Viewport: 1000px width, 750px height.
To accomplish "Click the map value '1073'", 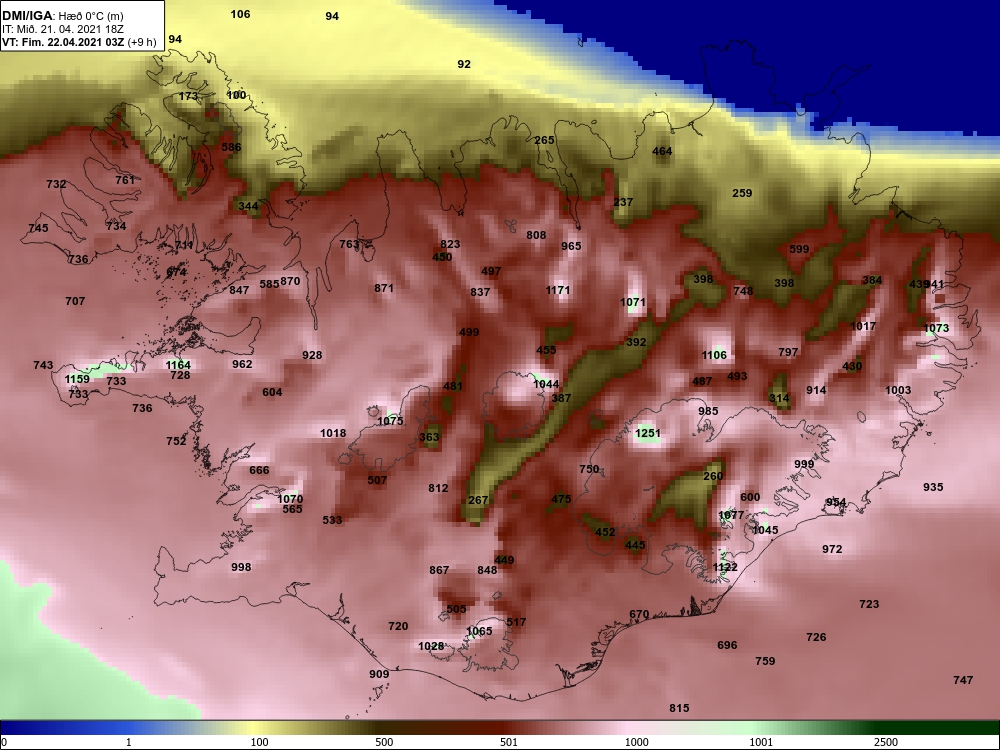I will click(936, 328).
